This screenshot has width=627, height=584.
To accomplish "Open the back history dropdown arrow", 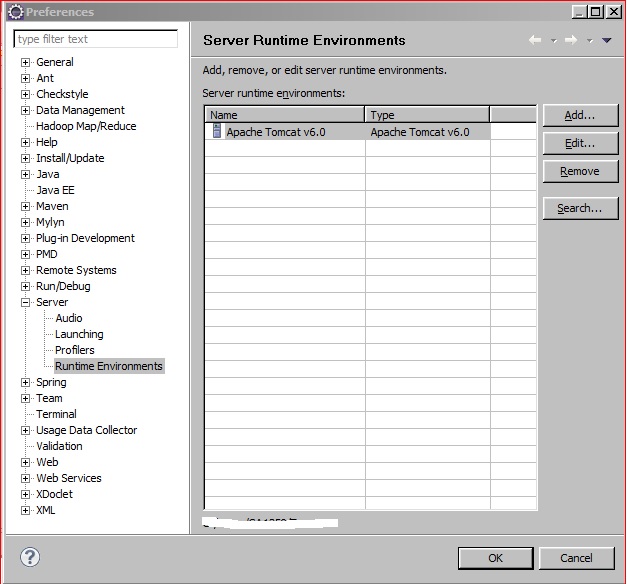I will pyautogui.click(x=554, y=40).
